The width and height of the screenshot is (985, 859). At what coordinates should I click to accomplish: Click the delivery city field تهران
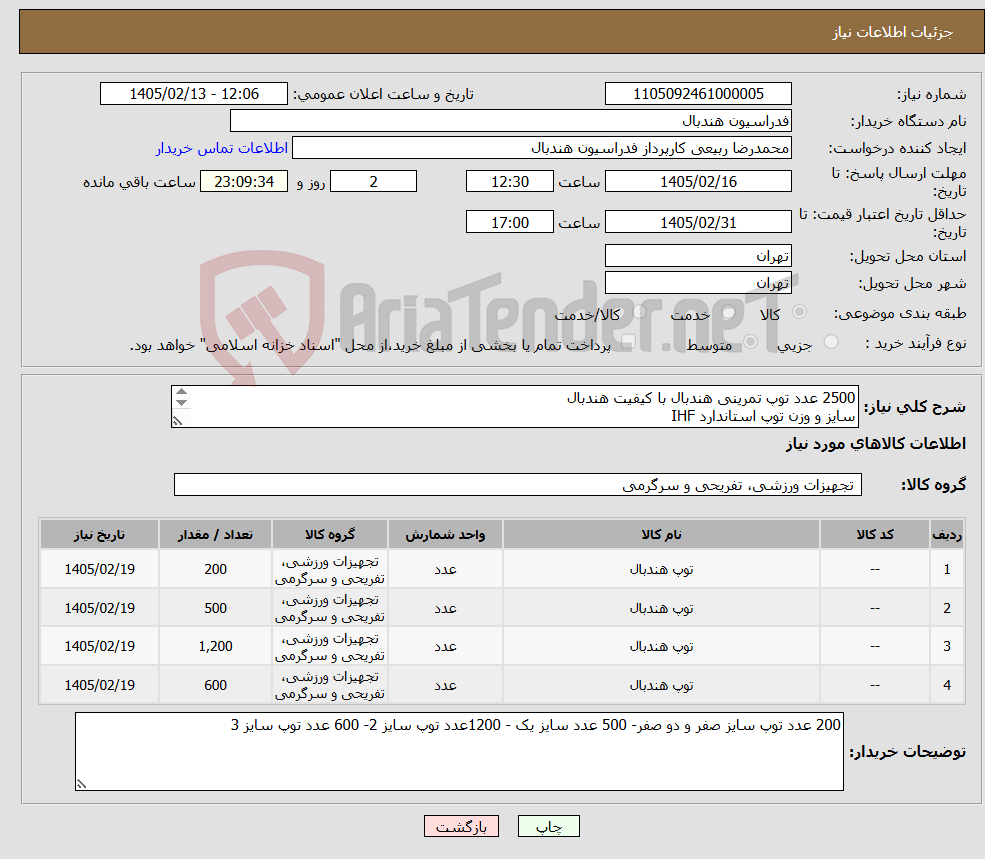coord(698,283)
